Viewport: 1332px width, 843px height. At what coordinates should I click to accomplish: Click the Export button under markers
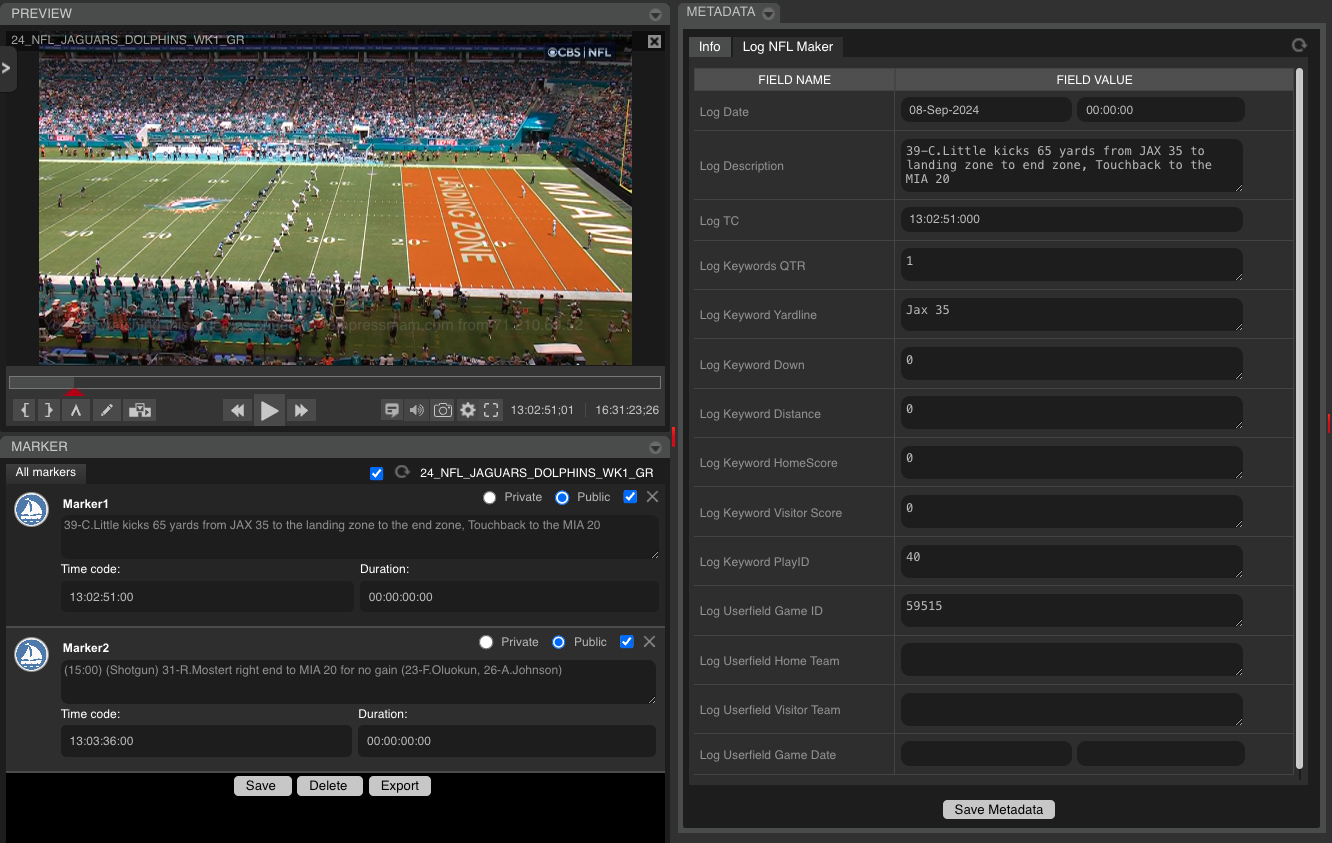(x=400, y=786)
